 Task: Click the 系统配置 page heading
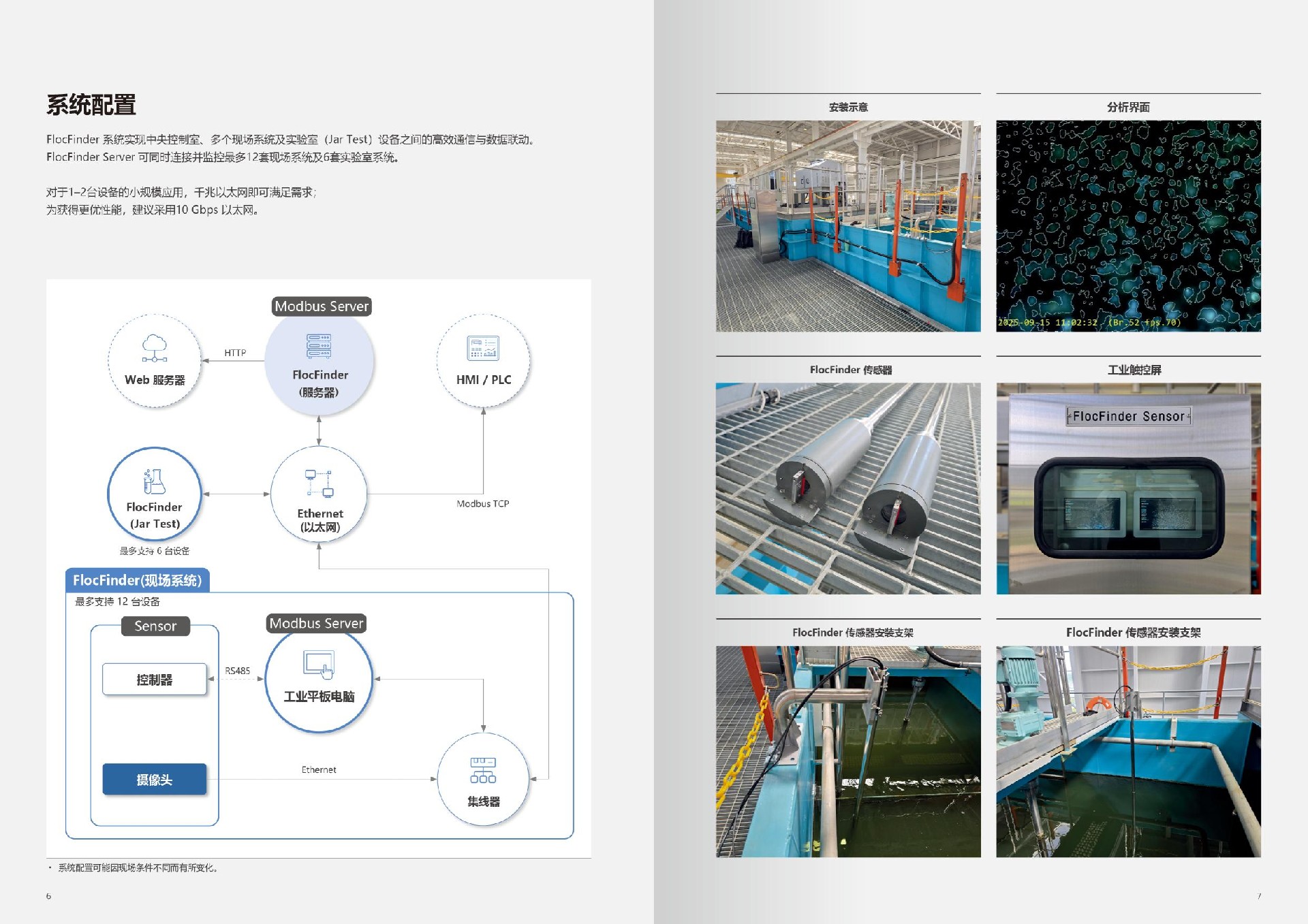[x=91, y=105]
